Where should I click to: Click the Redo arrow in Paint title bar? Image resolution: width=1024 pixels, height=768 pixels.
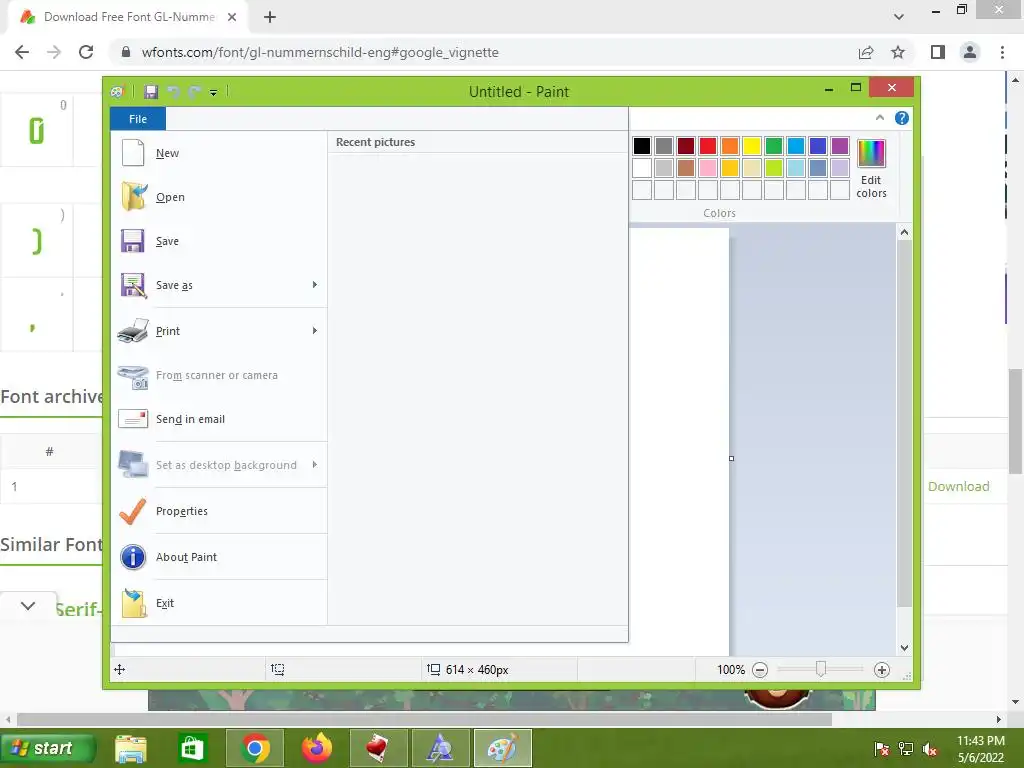(x=194, y=92)
